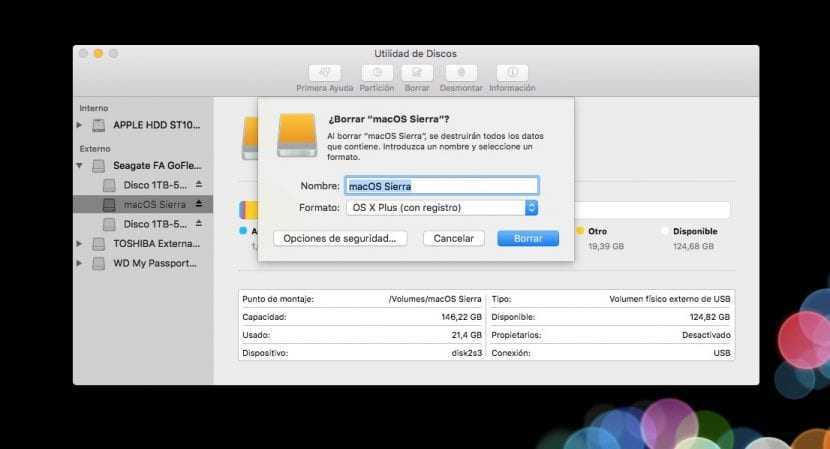Show disk details with the Información icon

click(x=512, y=73)
